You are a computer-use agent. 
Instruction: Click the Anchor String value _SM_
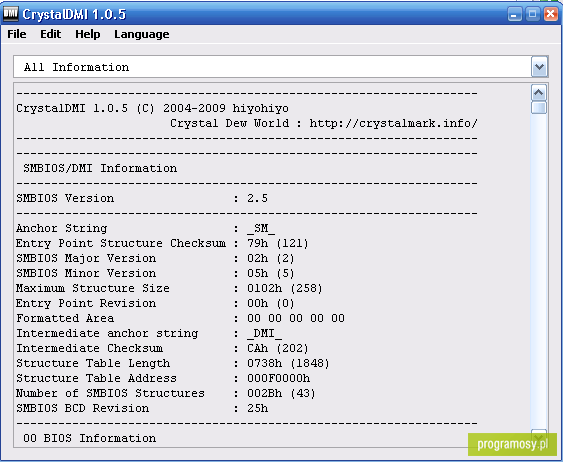pyautogui.click(x=261, y=229)
